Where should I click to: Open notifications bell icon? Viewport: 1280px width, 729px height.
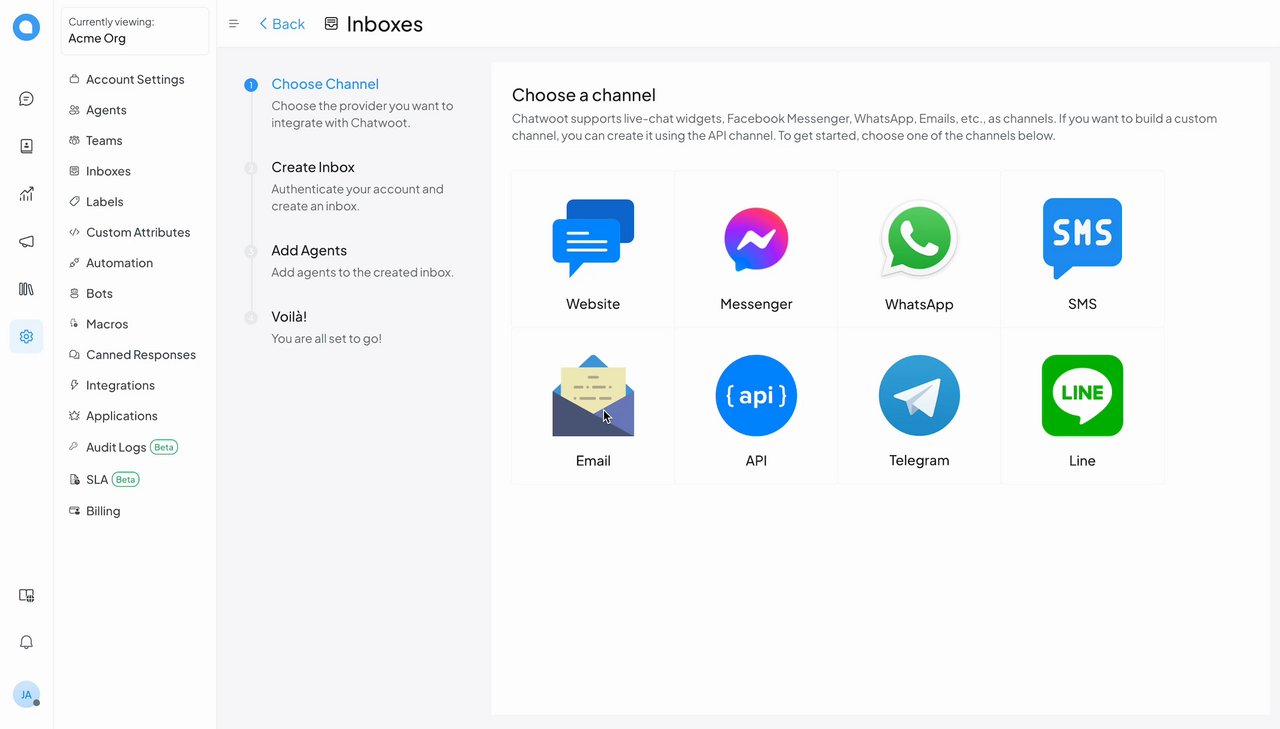pos(26,642)
